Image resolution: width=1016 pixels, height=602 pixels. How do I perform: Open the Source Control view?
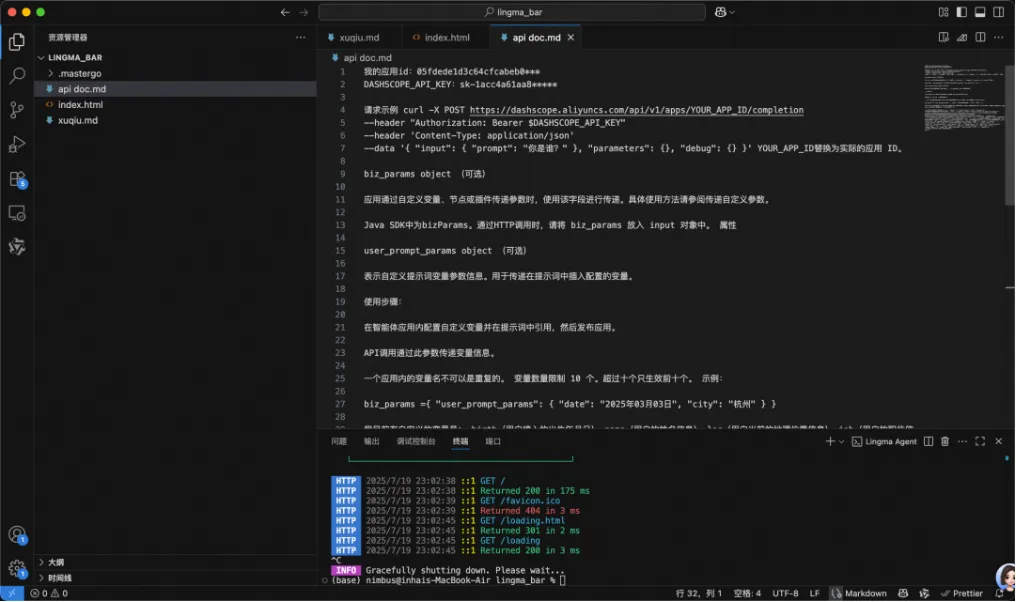(17, 110)
